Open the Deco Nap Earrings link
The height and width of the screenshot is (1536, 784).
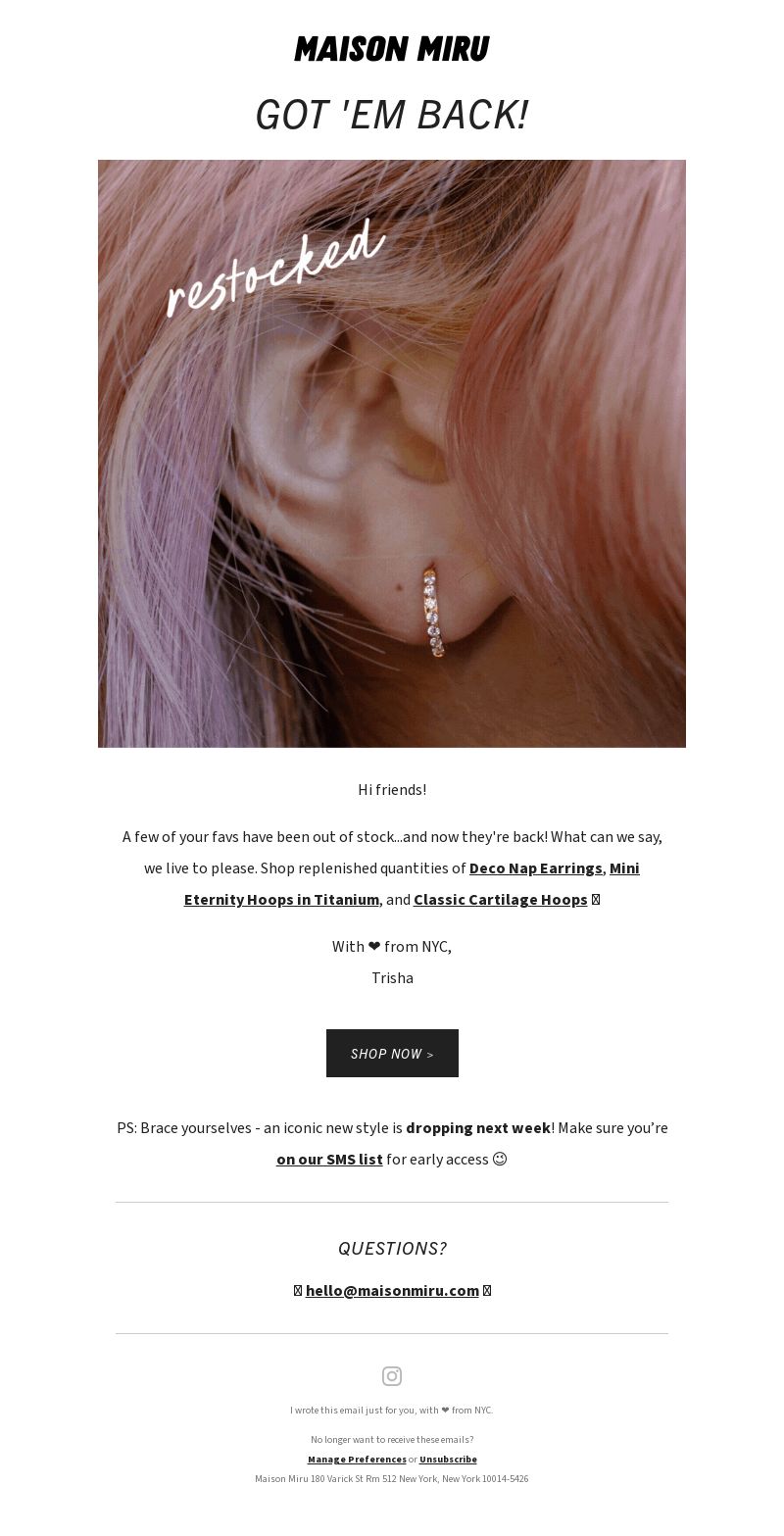[x=536, y=868]
